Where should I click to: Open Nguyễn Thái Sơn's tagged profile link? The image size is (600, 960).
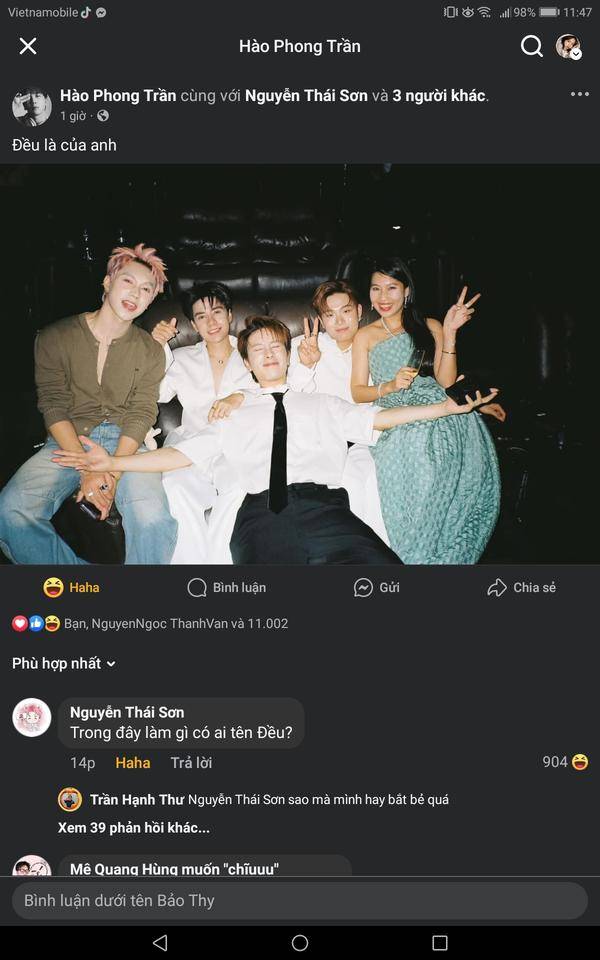pyautogui.click(x=306, y=96)
